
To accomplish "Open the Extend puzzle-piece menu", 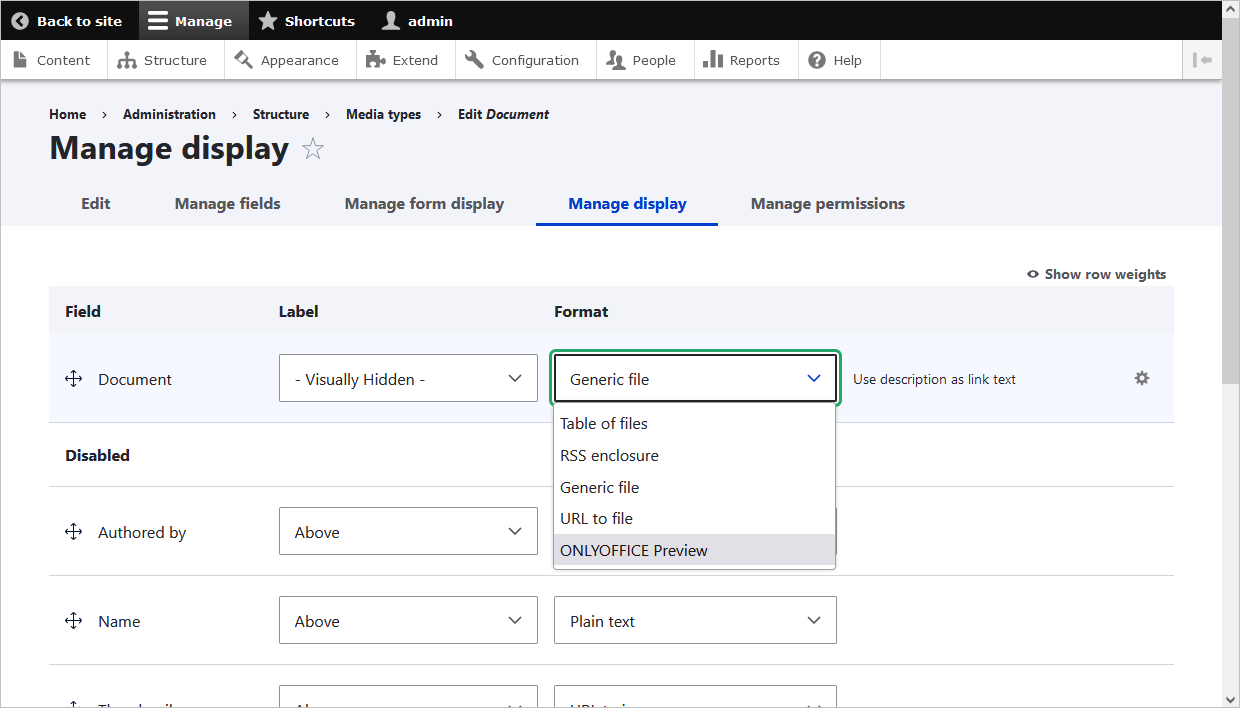I will (x=402, y=60).
